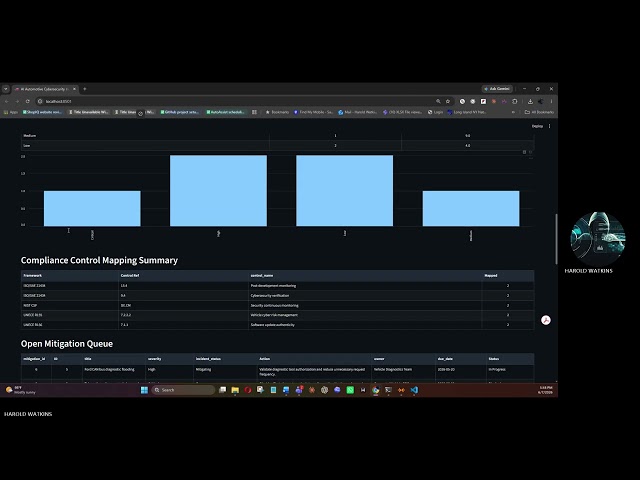Image resolution: width=640 pixels, height=480 pixels.
Task: Open Microsoft Teams from the taskbar
Action: pyautogui.click(x=299, y=390)
